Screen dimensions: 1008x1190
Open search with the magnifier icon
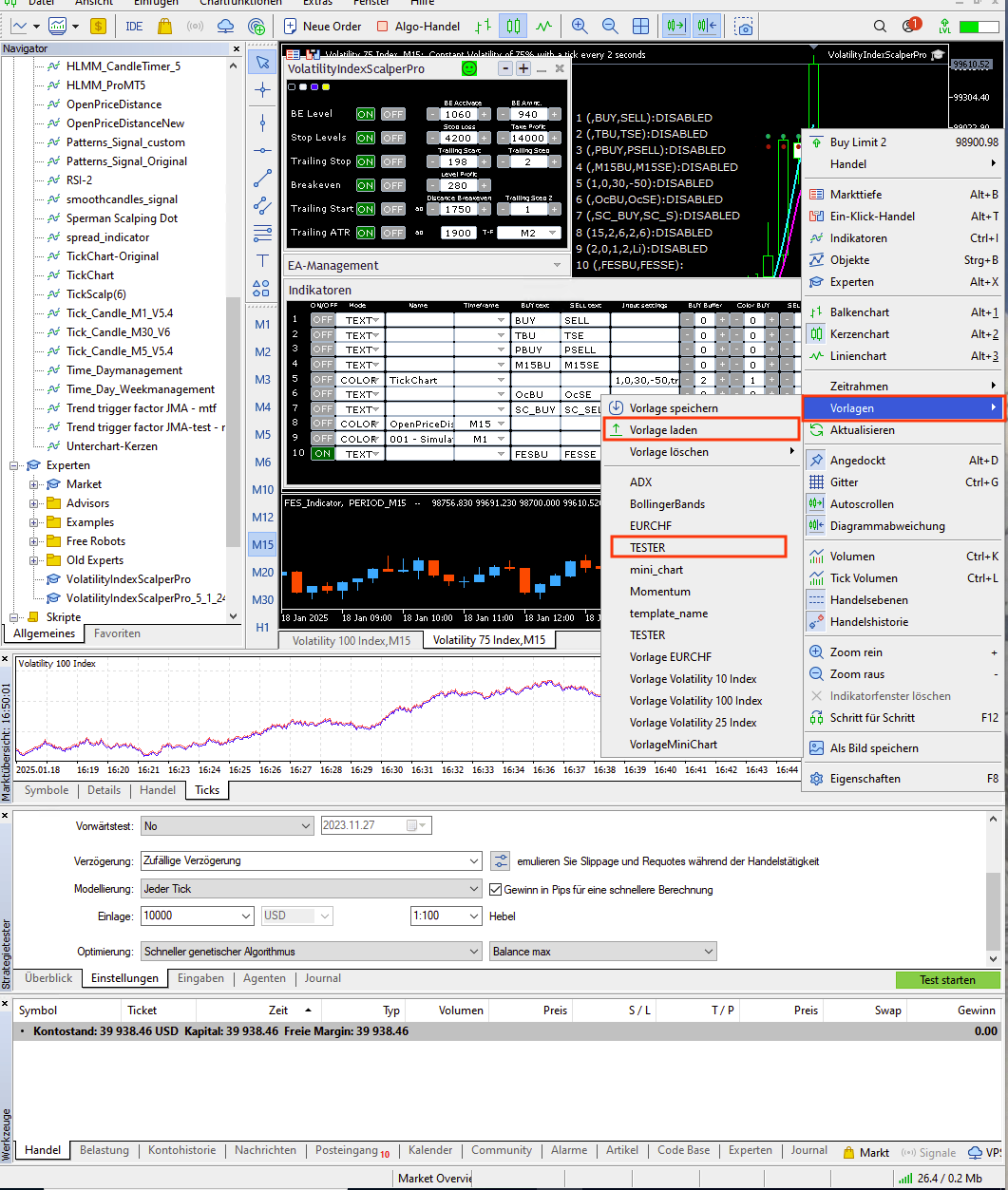tap(880, 27)
